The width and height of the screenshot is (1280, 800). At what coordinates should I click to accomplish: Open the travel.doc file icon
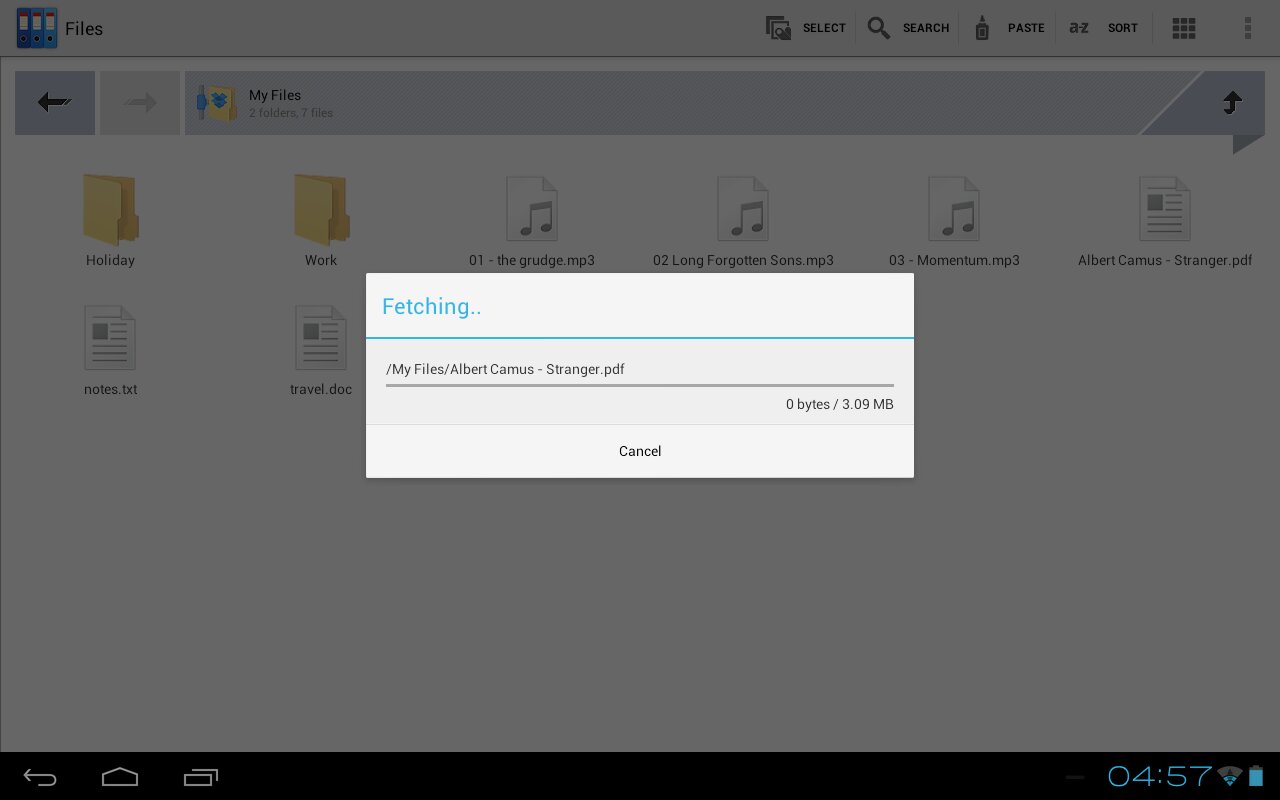(321, 338)
